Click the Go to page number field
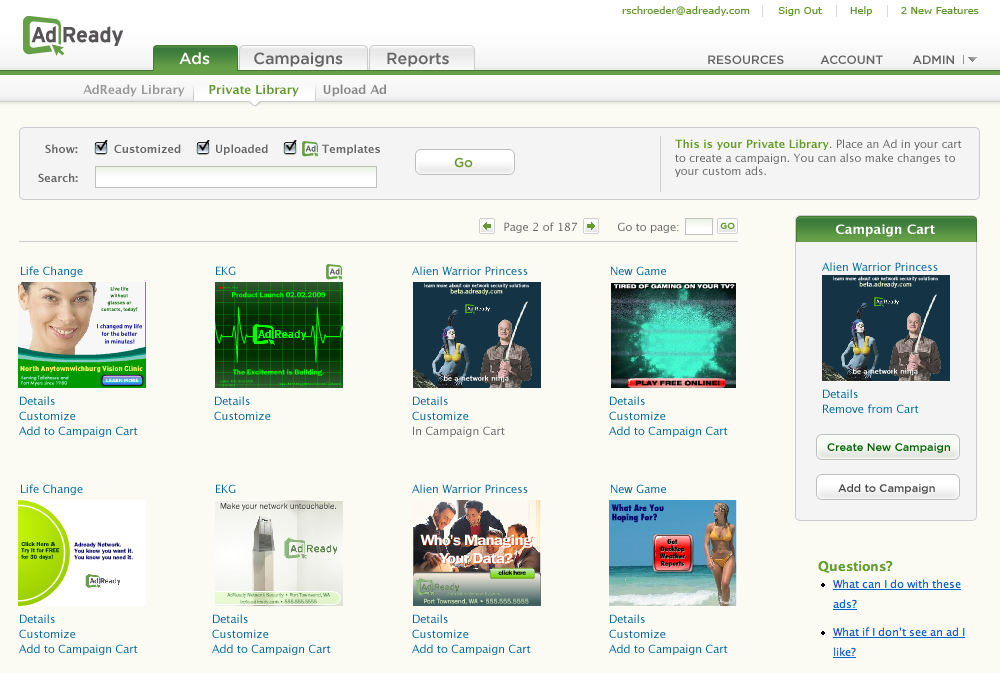The image size is (1000, 673). 698,226
